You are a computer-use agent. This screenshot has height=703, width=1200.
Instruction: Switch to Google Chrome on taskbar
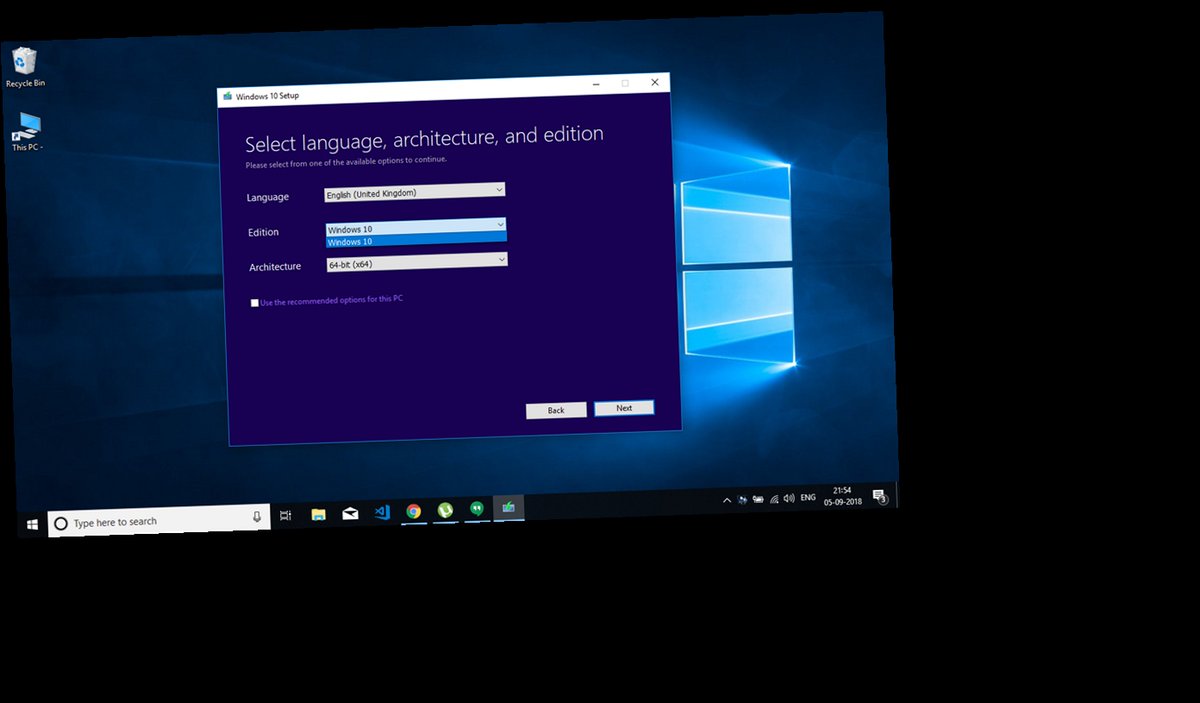[413, 511]
